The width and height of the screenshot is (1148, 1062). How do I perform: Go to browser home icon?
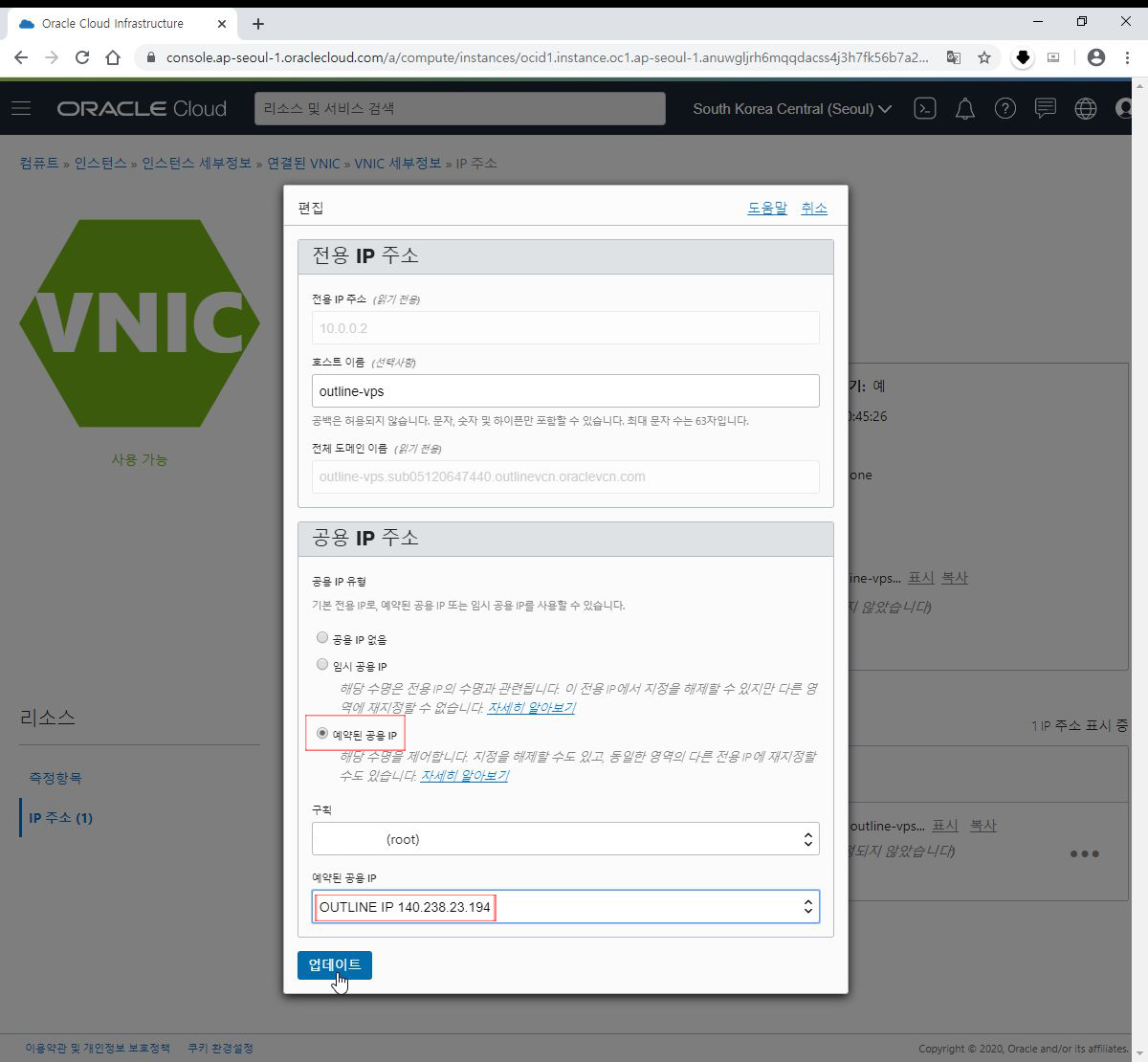point(113,57)
